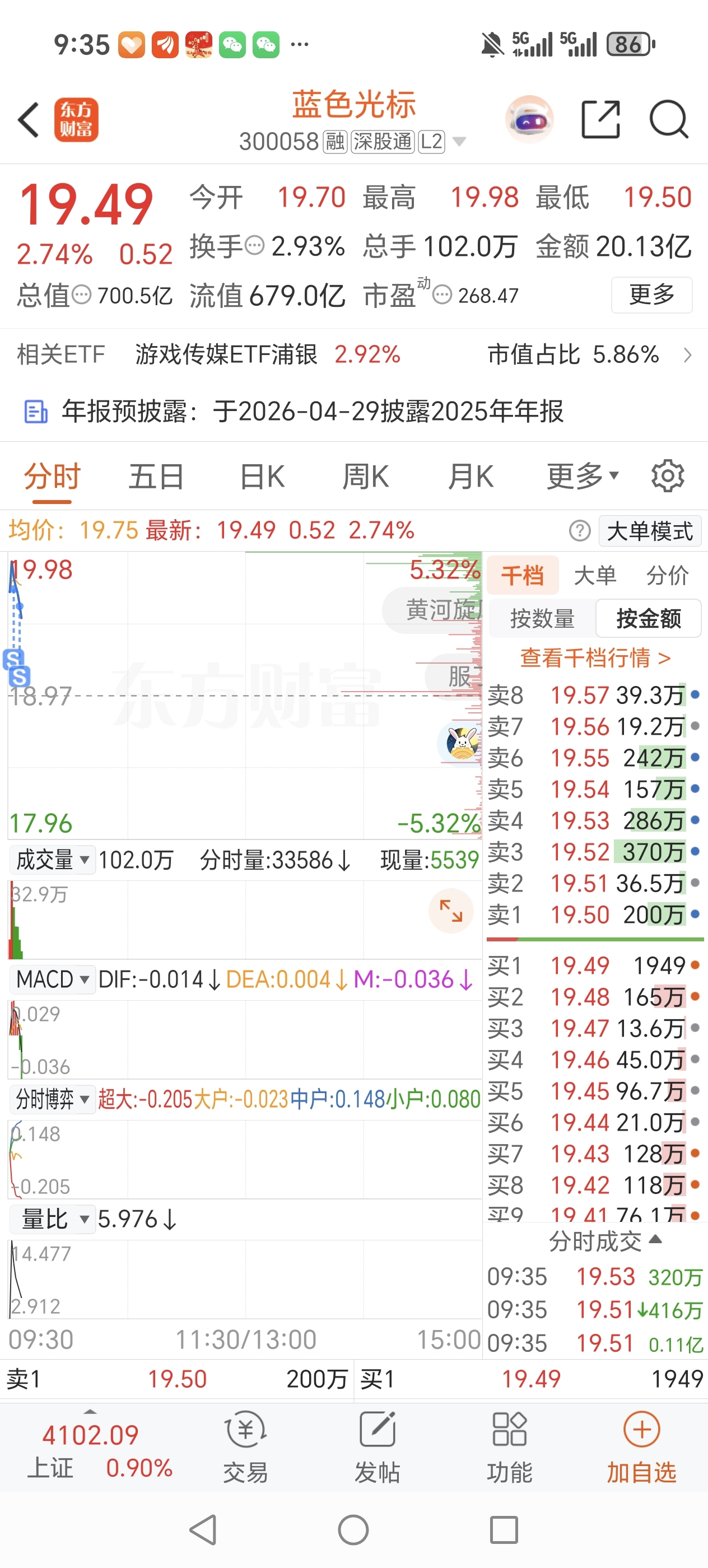This screenshot has width=708, height=1568.
Task: Tap Android home circle button
Action: tap(353, 1530)
